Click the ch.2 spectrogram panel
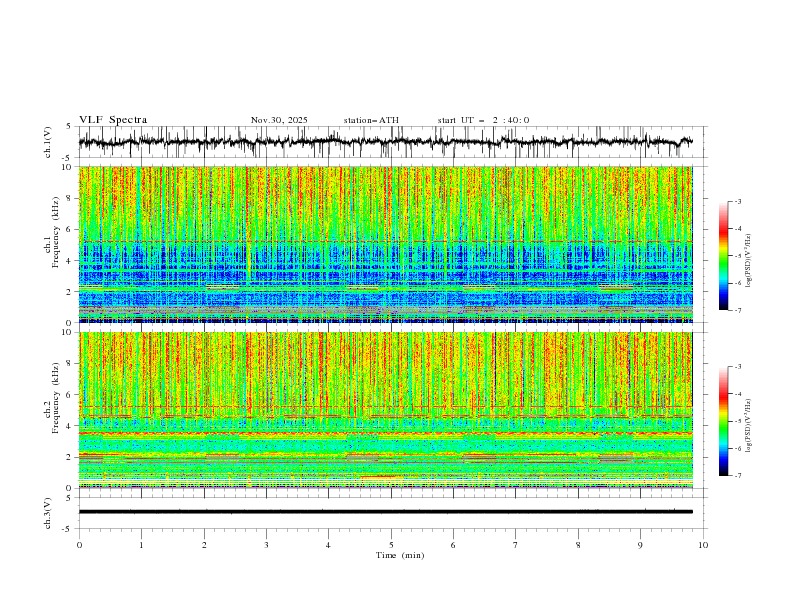 [386, 410]
